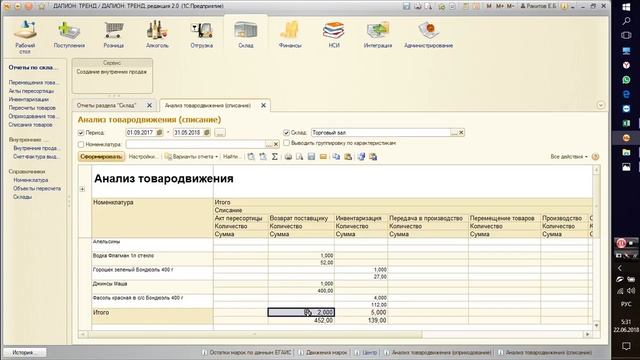Switch to Отчеты раздела "Склад" tab
This screenshot has height=360, width=640.
coord(107,105)
